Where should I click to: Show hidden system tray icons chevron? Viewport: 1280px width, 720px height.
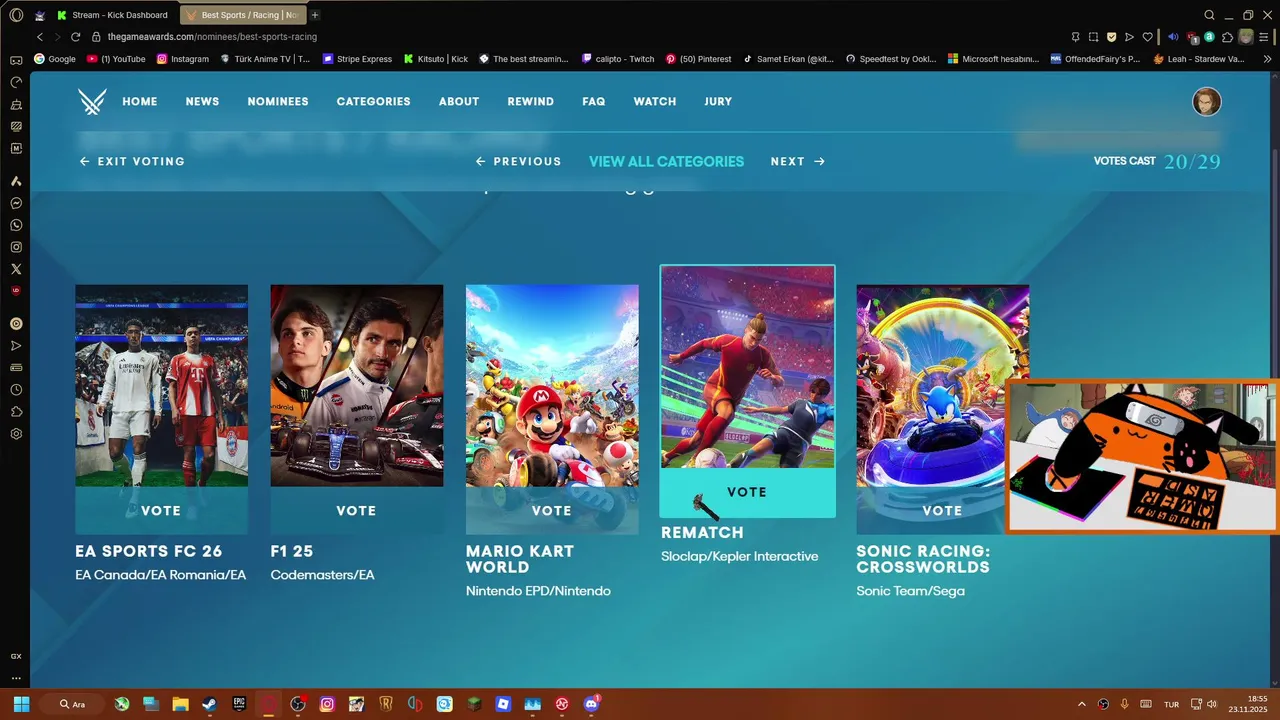coord(1082,704)
